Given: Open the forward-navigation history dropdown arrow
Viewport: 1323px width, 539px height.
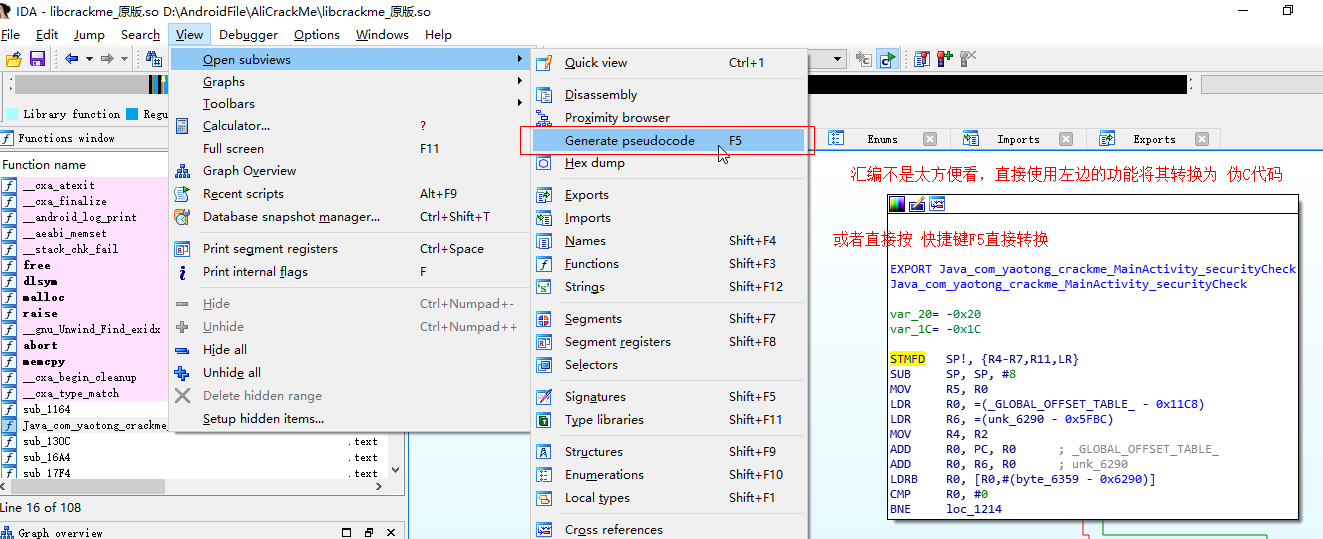Looking at the screenshot, I should click(x=124, y=59).
